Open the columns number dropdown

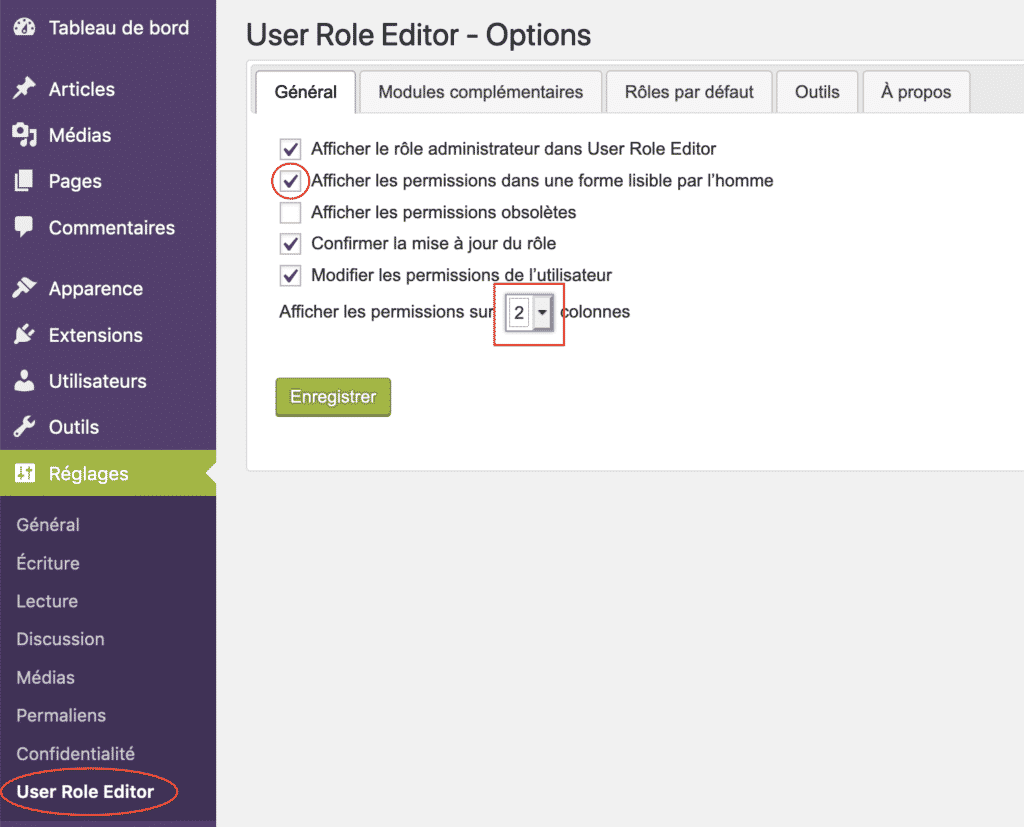(543, 312)
